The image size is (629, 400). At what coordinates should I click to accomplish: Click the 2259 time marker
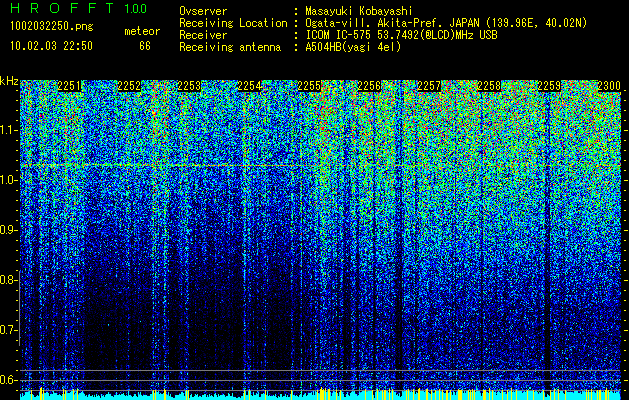[x=549, y=86]
